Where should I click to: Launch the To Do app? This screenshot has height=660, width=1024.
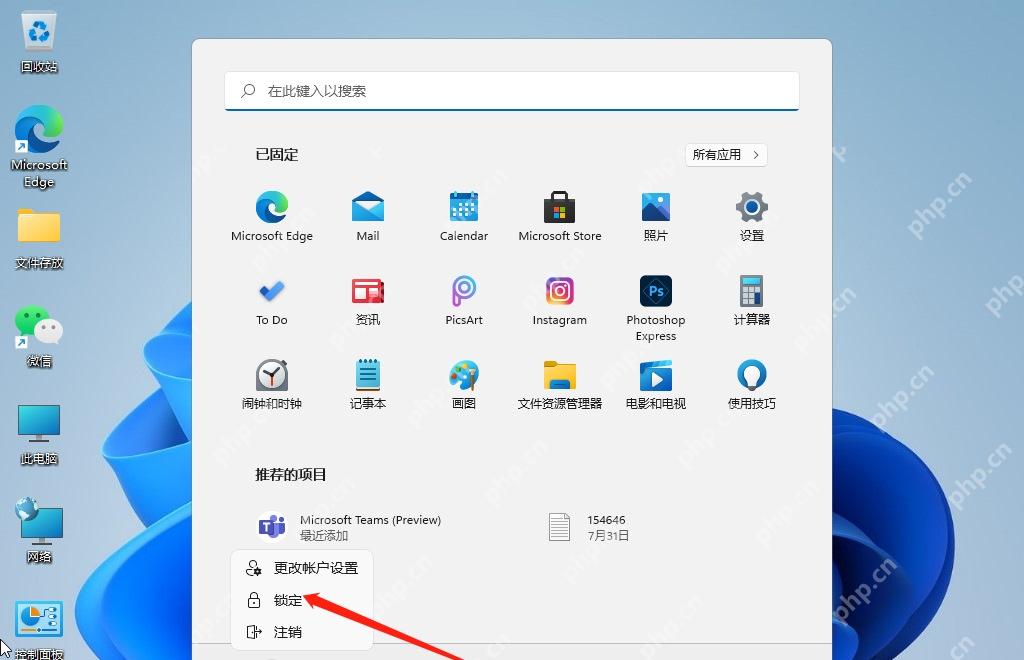(x=272, y=300)
